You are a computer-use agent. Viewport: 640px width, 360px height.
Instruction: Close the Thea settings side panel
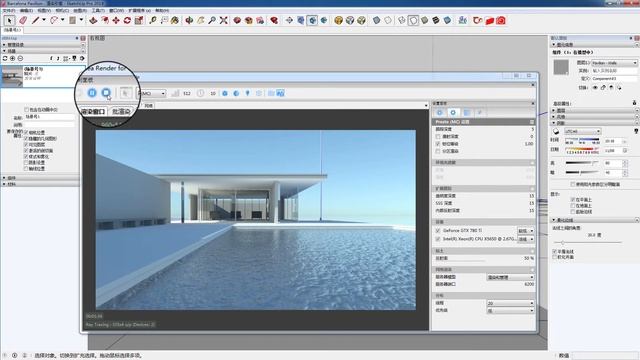pos(532,104)
